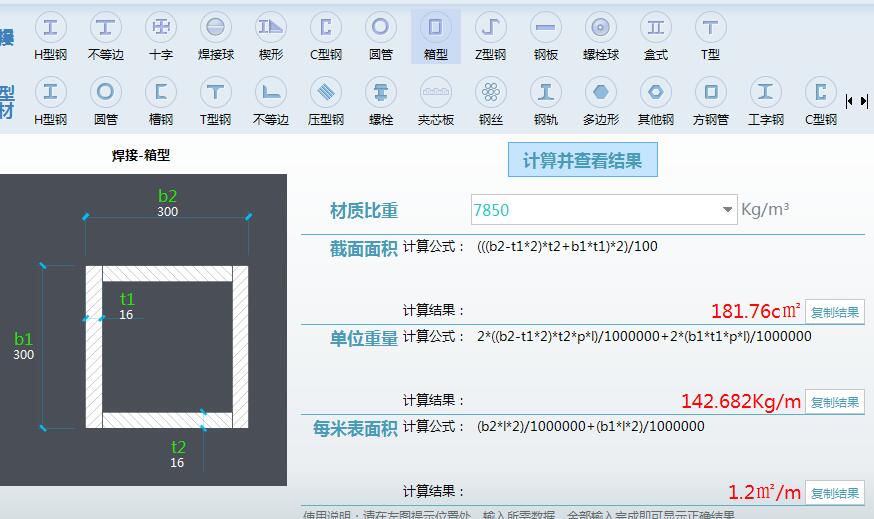874x519 pixels.
Task: Click the 截面面积 section heading
Action: pos(363,249)
